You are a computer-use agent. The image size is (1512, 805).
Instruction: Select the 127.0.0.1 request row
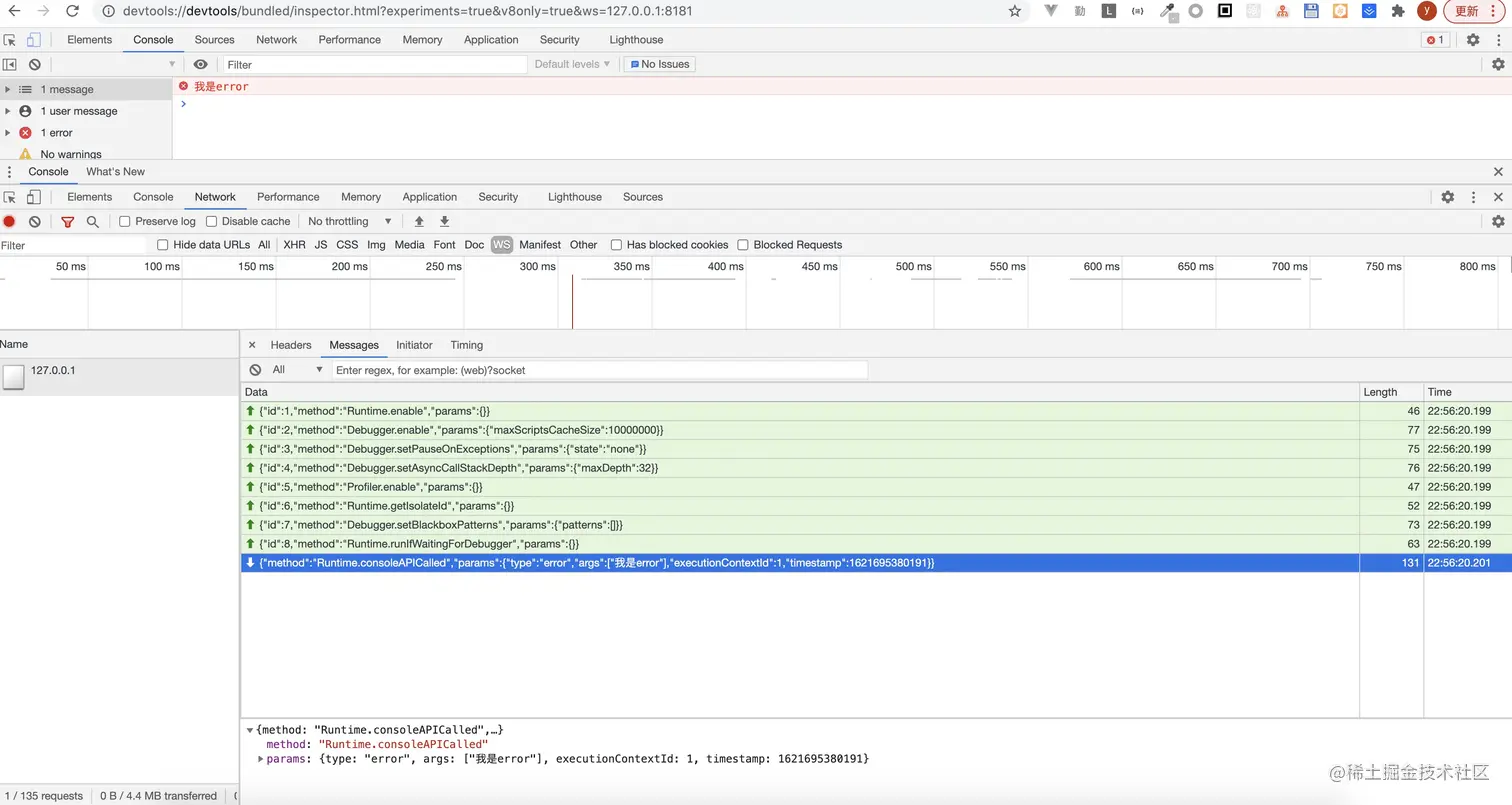[119, 377]
